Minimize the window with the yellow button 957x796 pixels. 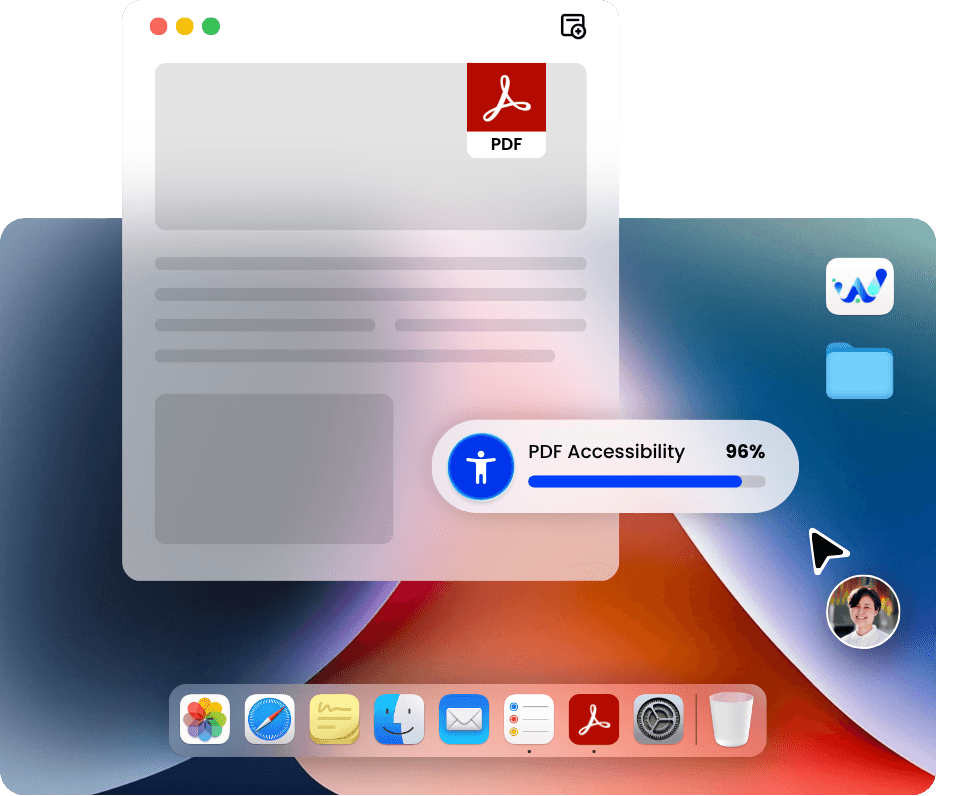click(x=185, y=26)
